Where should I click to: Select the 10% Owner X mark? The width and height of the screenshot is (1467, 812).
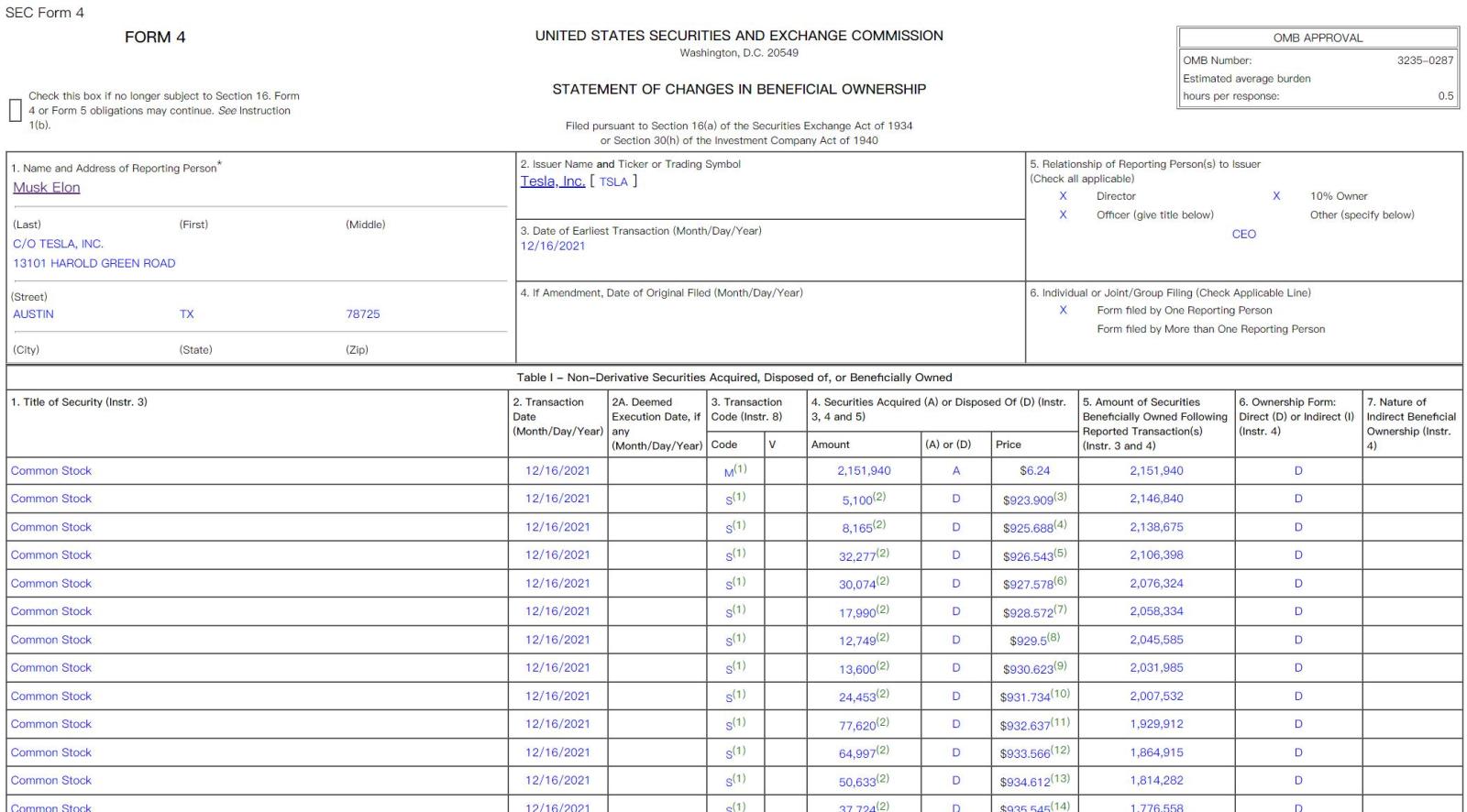1275,196
